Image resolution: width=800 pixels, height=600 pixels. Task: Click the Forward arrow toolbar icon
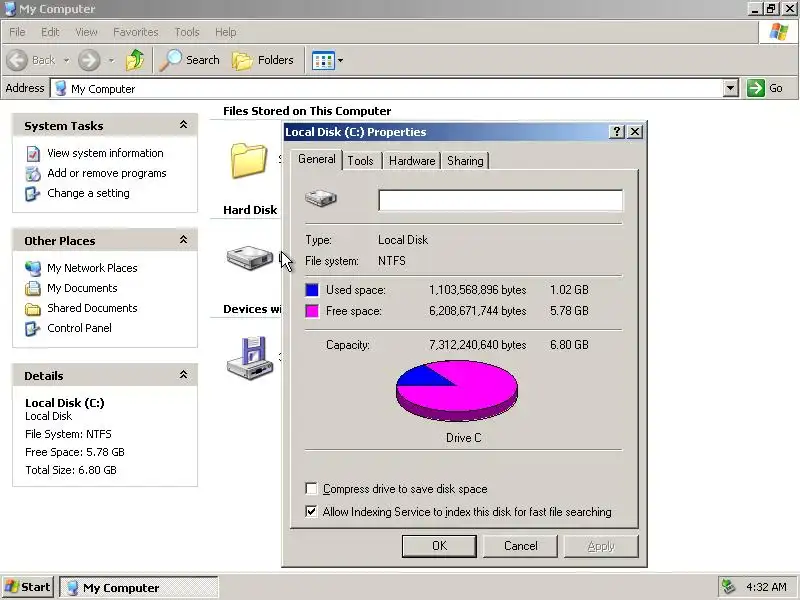pyautogui.click(x=89, y=60)
